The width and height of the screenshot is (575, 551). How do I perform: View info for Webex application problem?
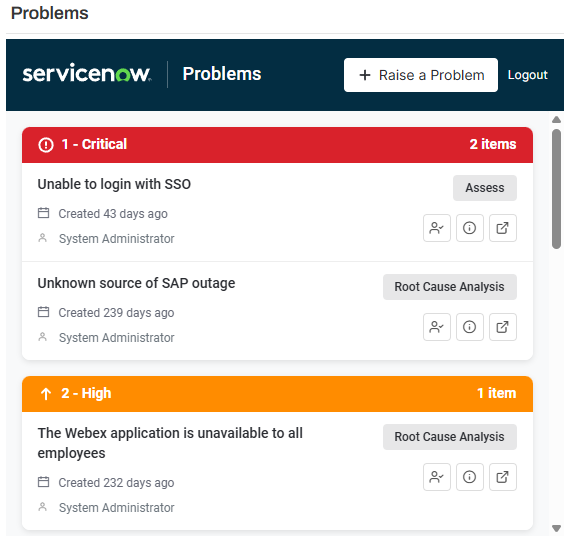pyautogui.click(x=469, y=477)
